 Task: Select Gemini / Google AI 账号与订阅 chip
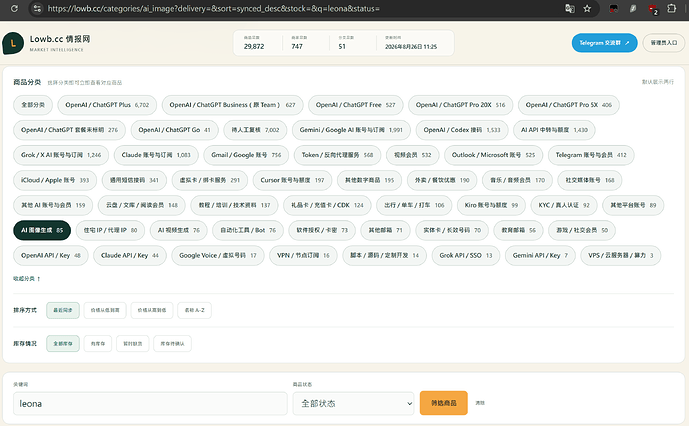(x=351, y=130)
